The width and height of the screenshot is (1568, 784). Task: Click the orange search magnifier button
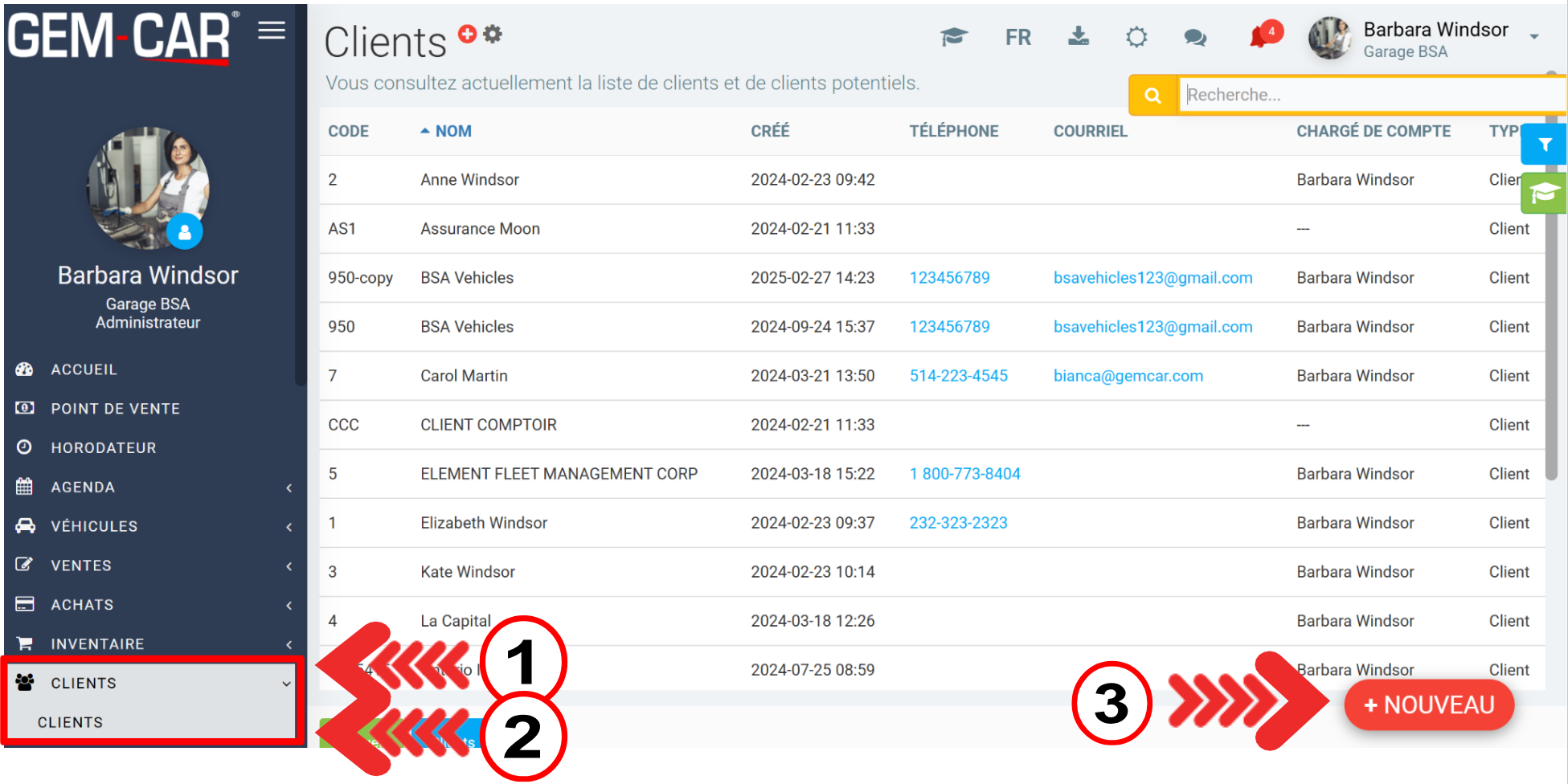1152,96
